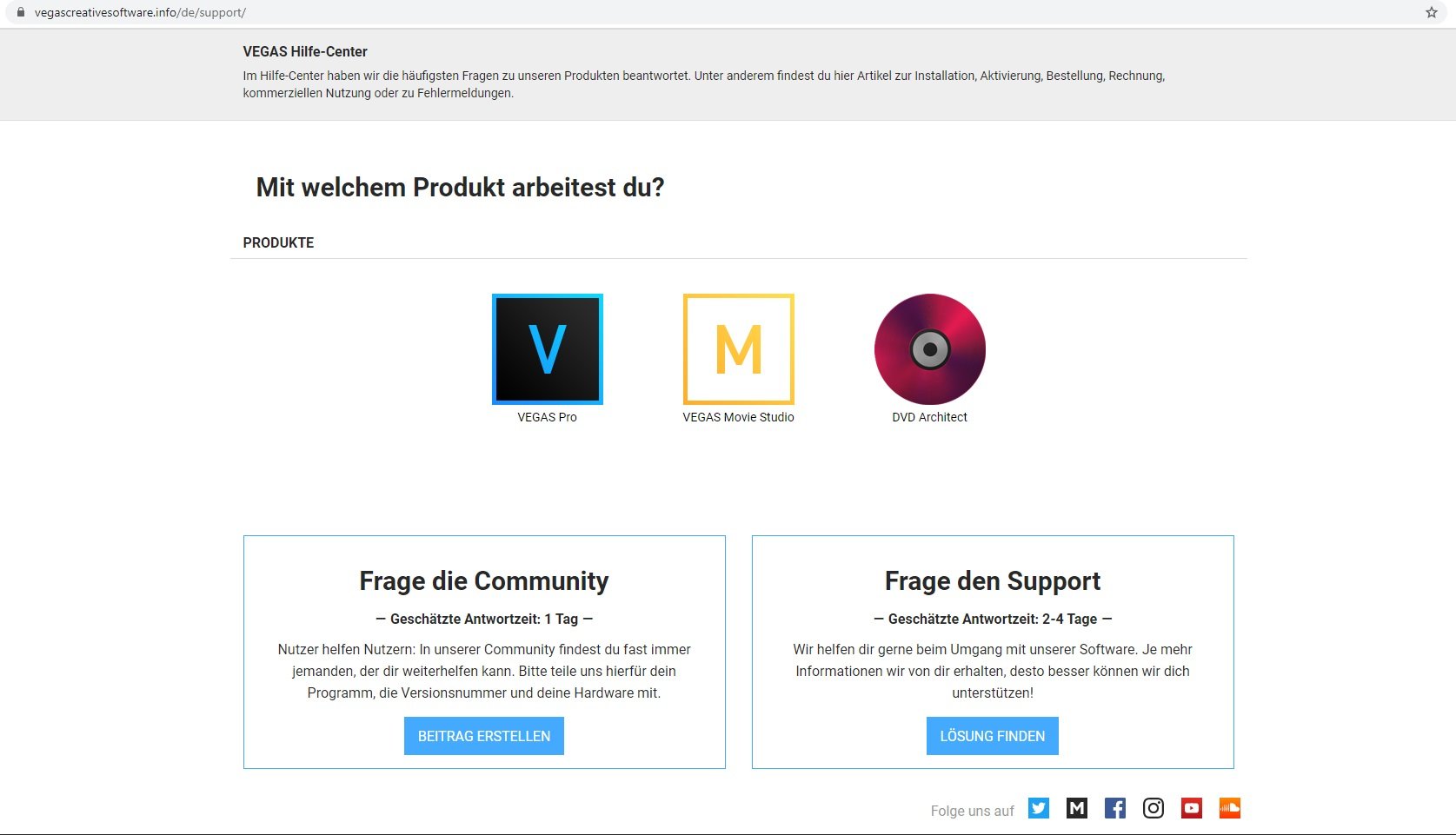Focus the browser address bar URL

[140, 13]
